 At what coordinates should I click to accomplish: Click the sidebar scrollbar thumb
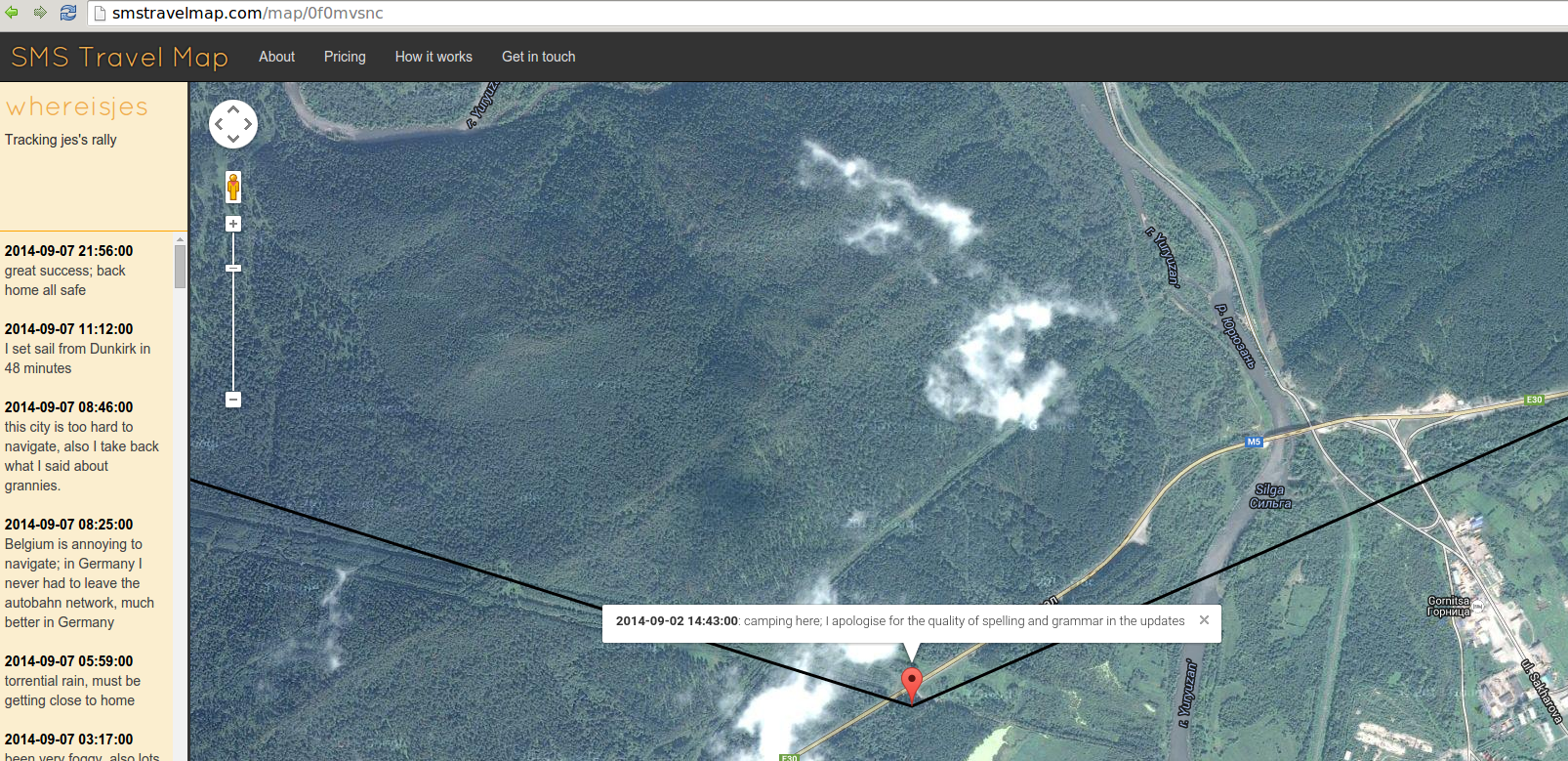180,266
